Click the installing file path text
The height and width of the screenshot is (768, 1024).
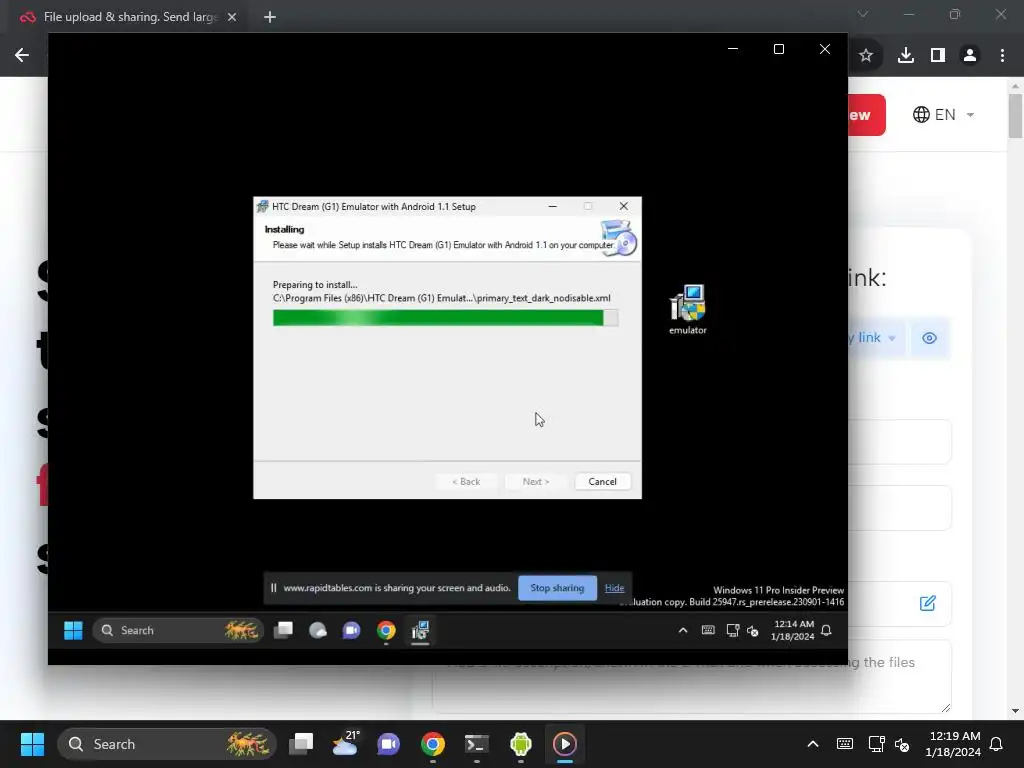tap(441, 298)
